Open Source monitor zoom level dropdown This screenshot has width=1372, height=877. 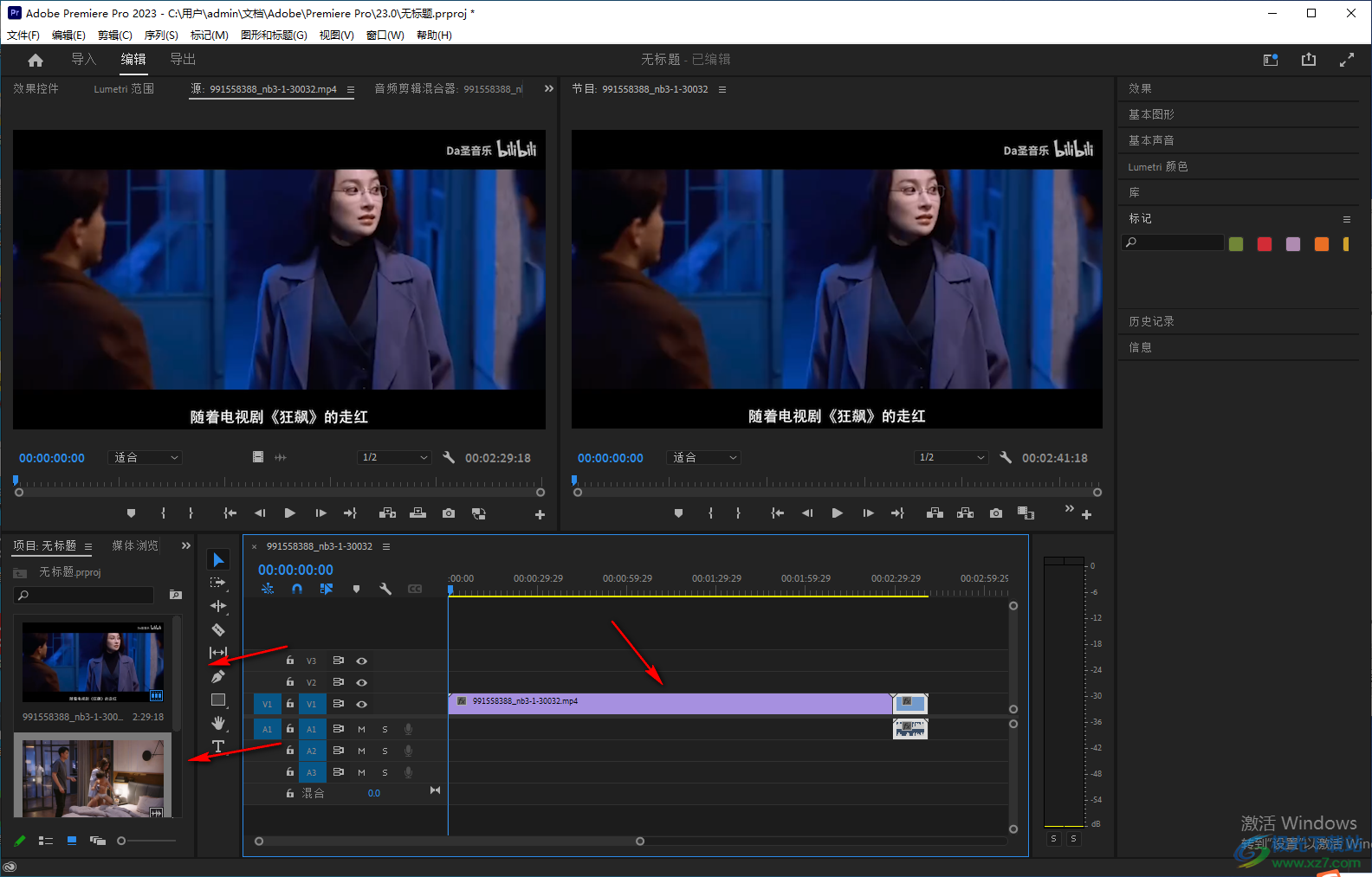(146, 457)
